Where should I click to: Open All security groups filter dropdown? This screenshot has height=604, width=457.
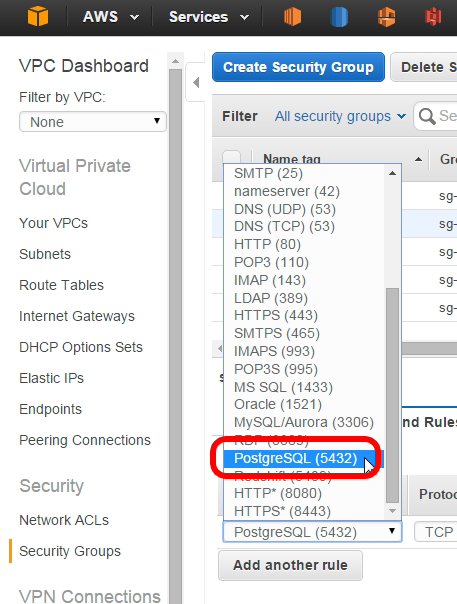(340, 116)
